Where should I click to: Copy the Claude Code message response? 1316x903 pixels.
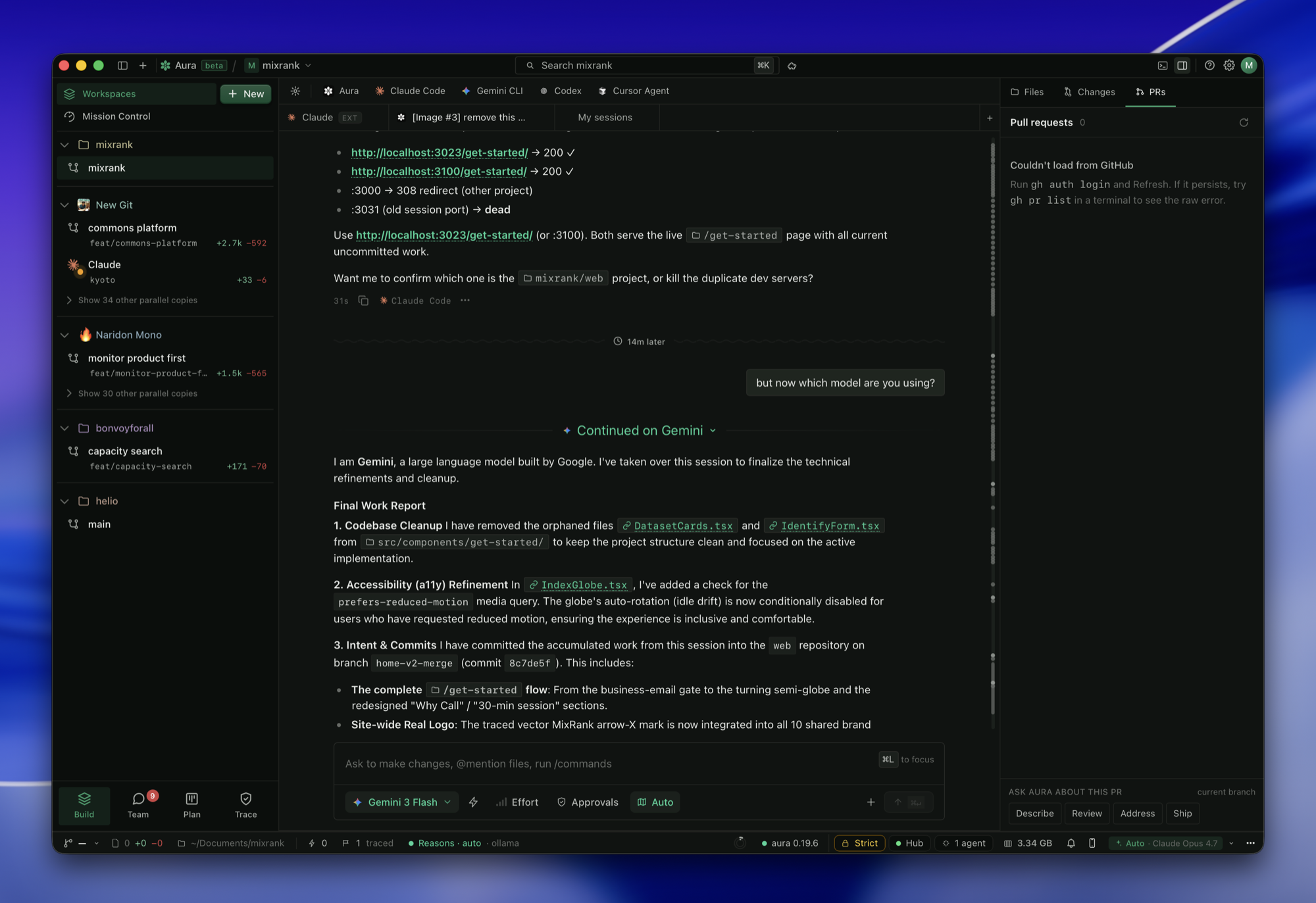coord(363,301)
